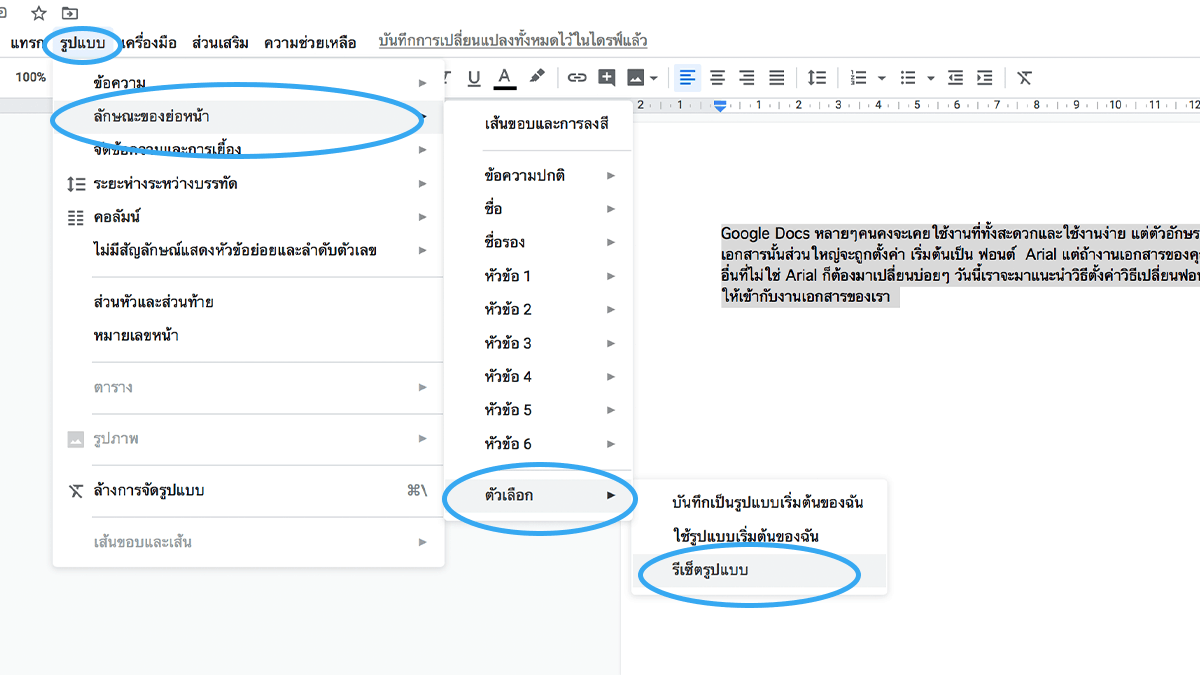
Task: Choose ล้างการจัดรูปแบบ from the format menu
Action: point(155,491)
